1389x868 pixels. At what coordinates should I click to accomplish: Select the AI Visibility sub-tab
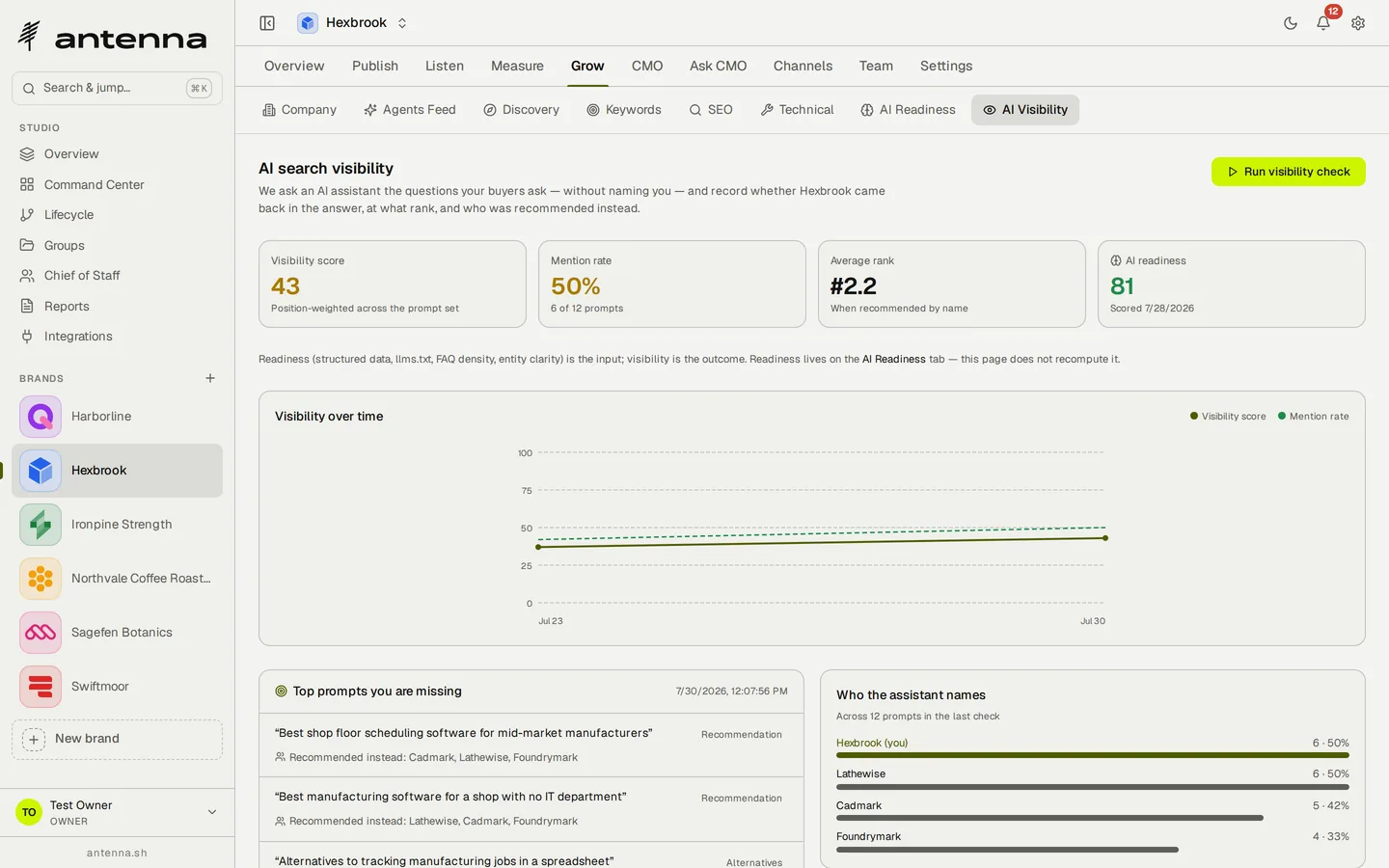(x=1025, y=110)
